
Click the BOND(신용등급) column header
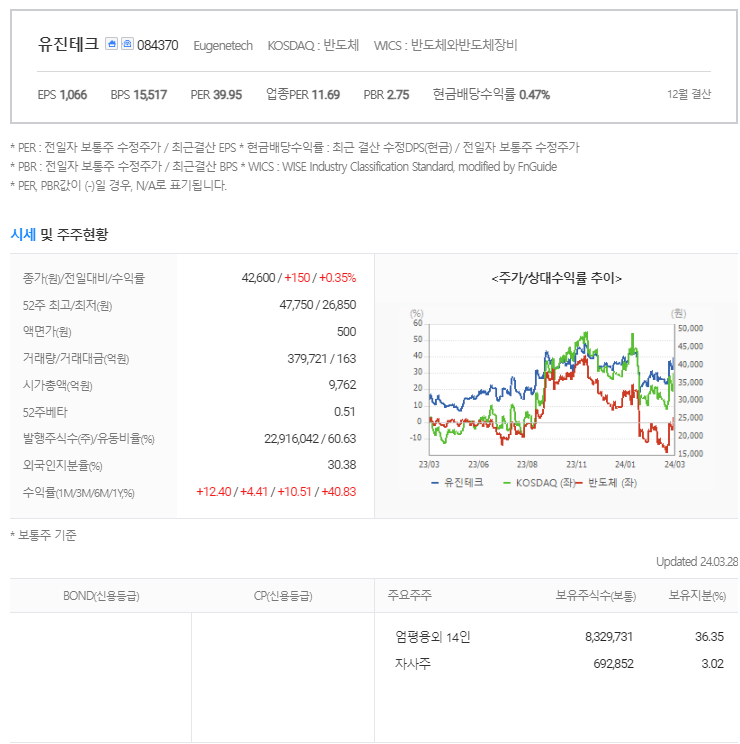(101, 596)
